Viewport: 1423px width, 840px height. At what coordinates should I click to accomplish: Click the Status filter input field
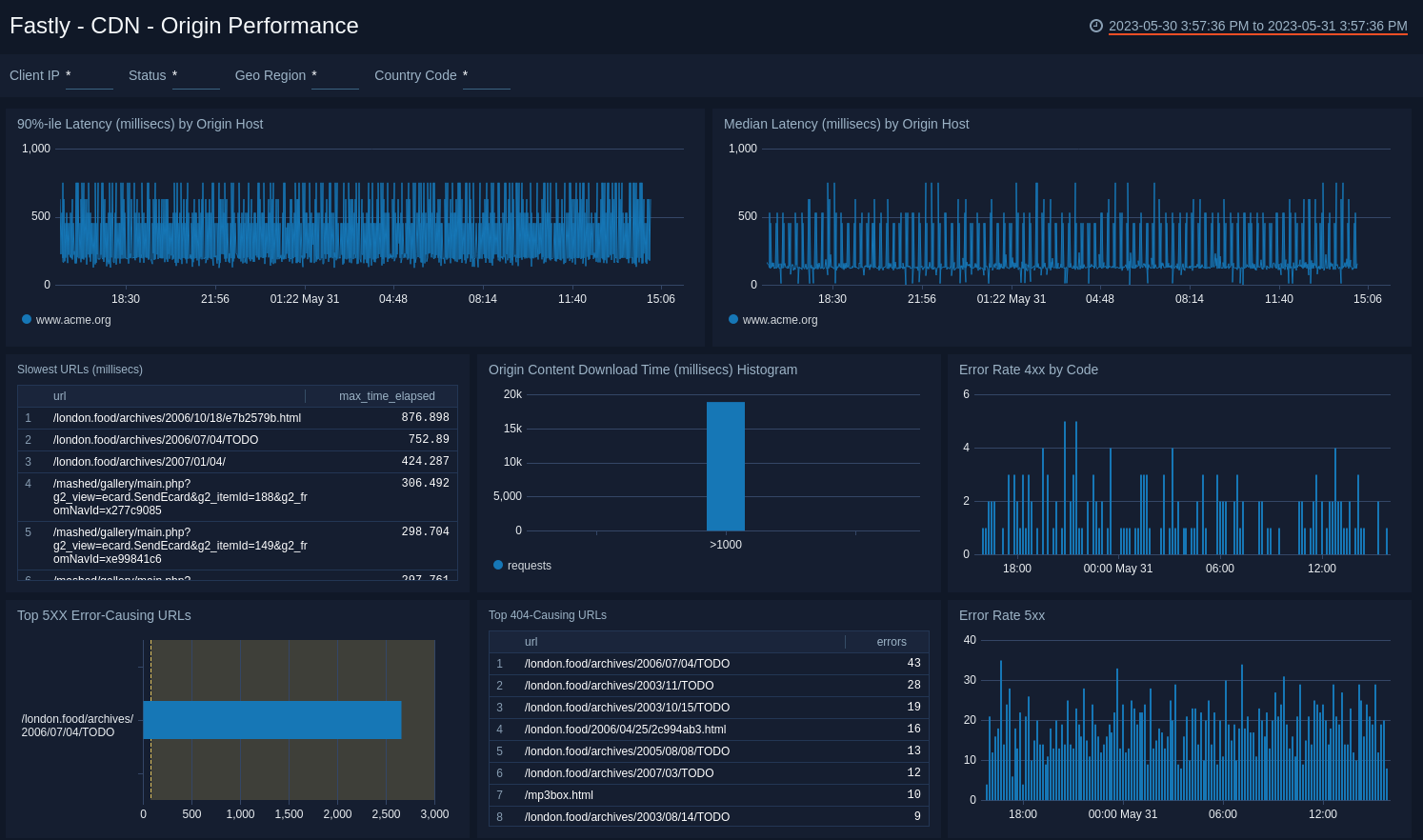click(x=195, y=78)
